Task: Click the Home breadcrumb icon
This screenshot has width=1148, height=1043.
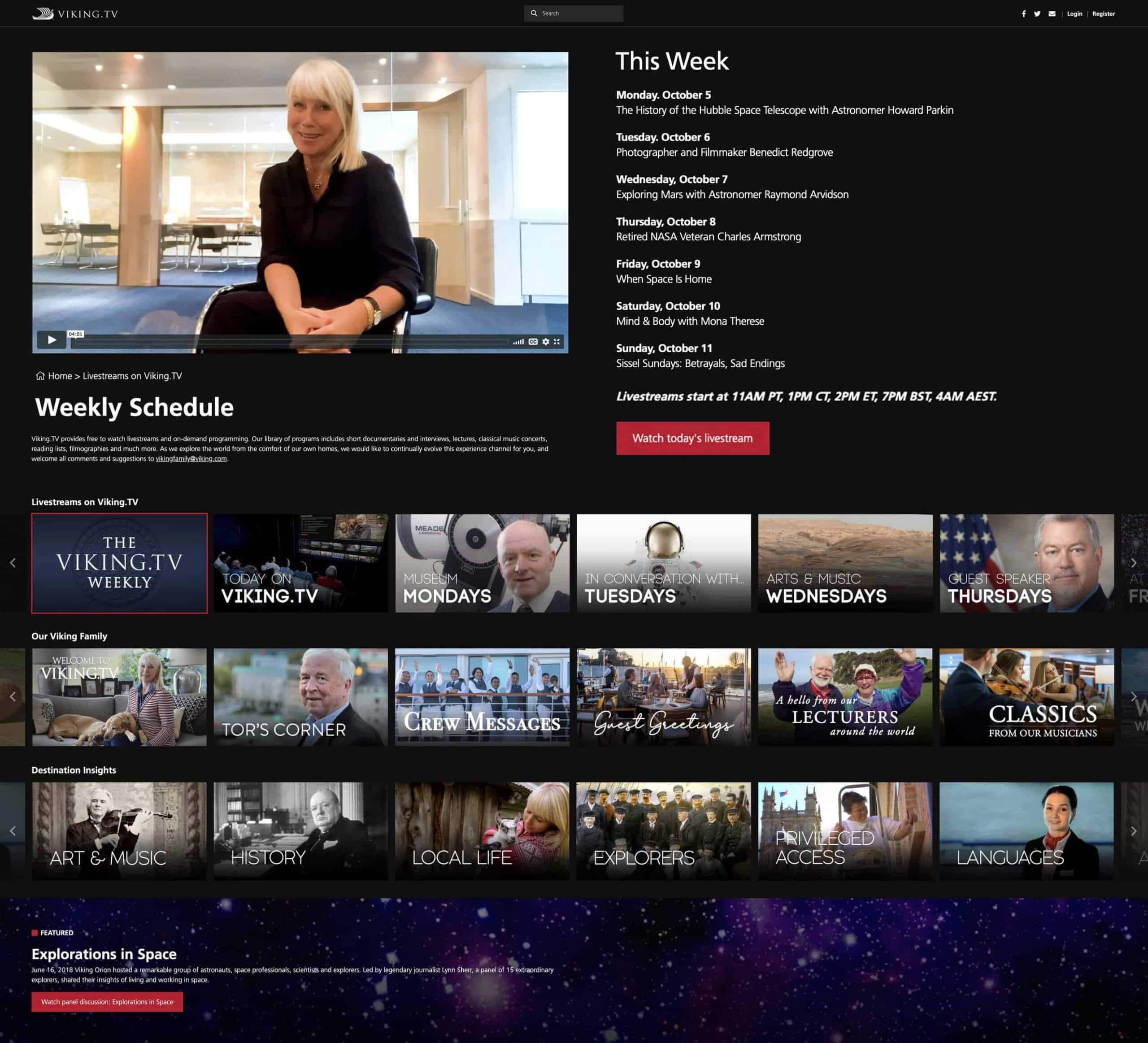Action: coord(40,376)
